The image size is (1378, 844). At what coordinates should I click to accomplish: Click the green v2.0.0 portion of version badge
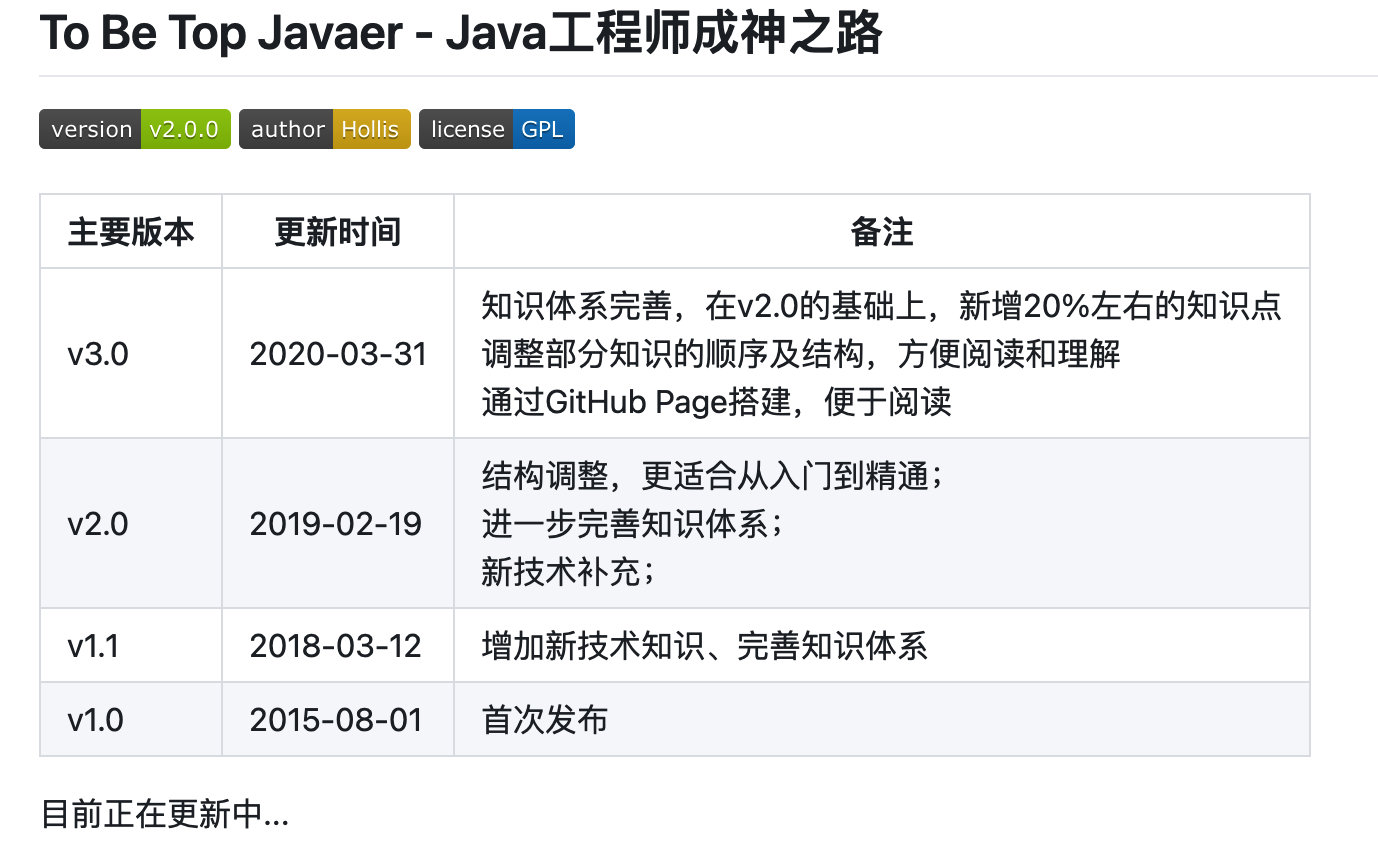click(186, 129)
